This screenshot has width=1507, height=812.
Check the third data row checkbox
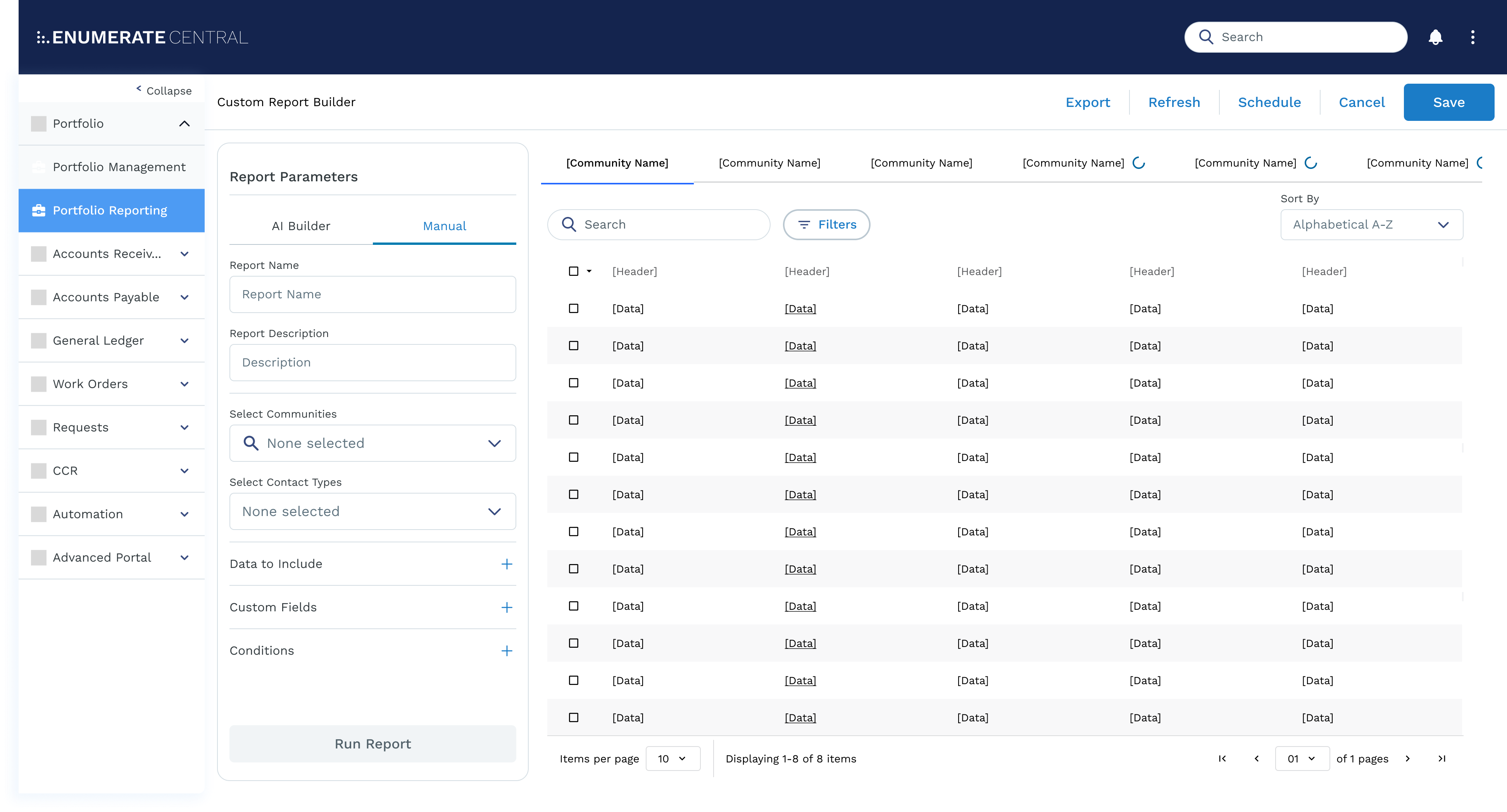tap(573, 383)
